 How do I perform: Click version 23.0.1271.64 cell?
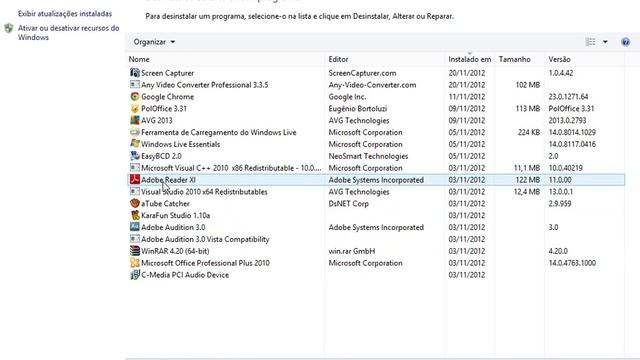[x=568, y=97]
